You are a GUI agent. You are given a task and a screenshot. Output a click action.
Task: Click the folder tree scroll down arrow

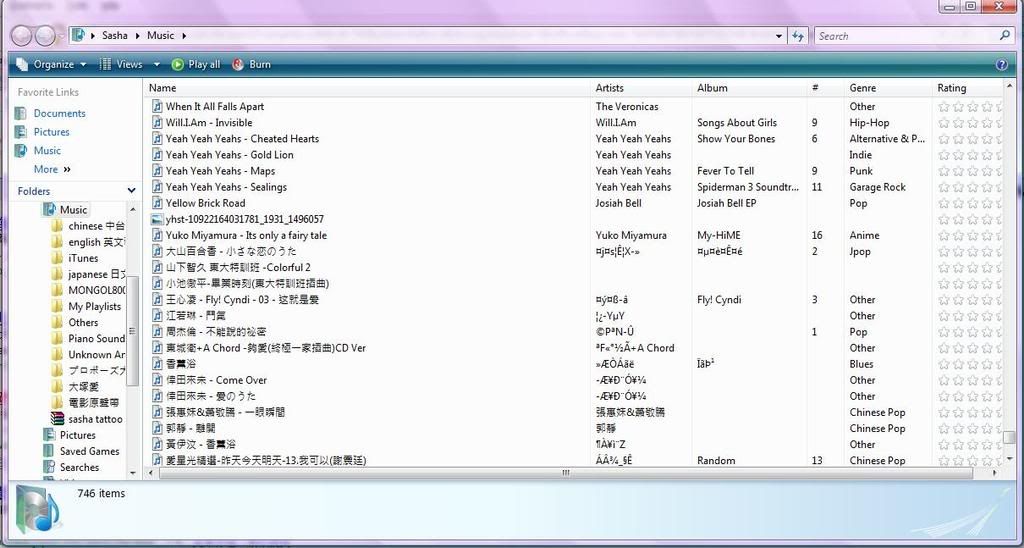[x=133, y=473]
